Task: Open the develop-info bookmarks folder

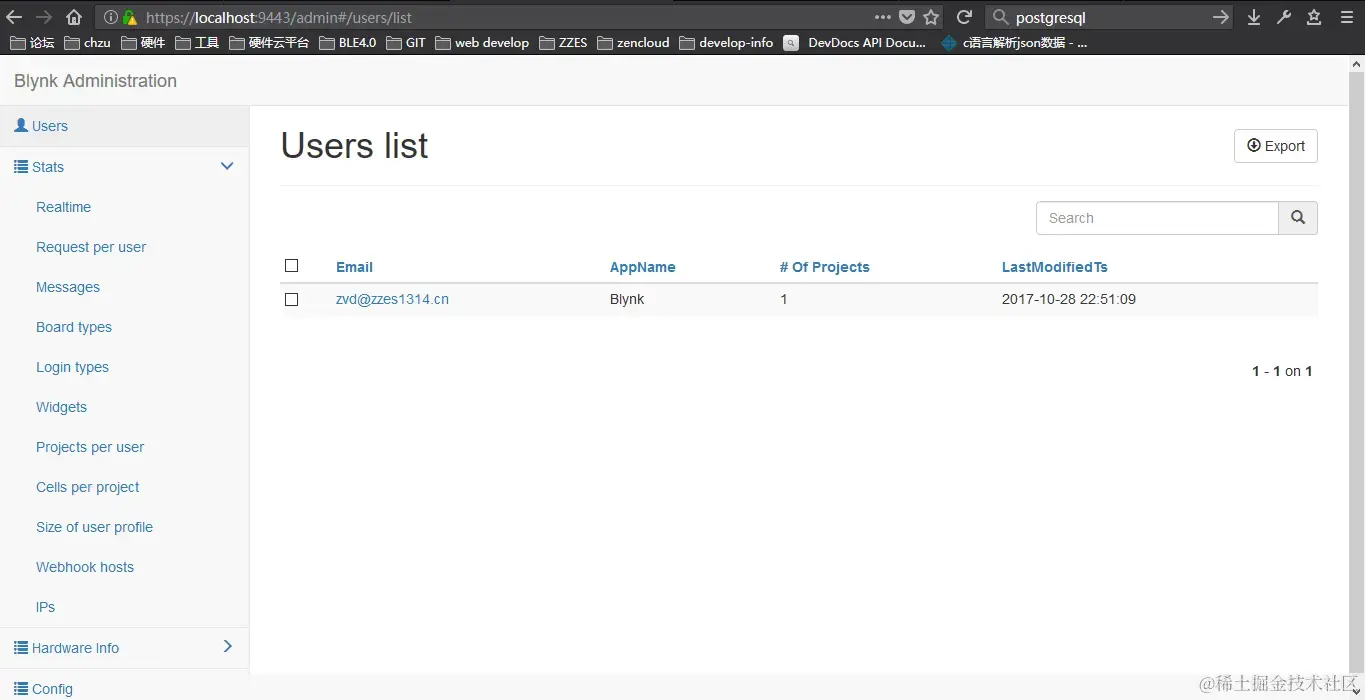Action: click(726, 43)
